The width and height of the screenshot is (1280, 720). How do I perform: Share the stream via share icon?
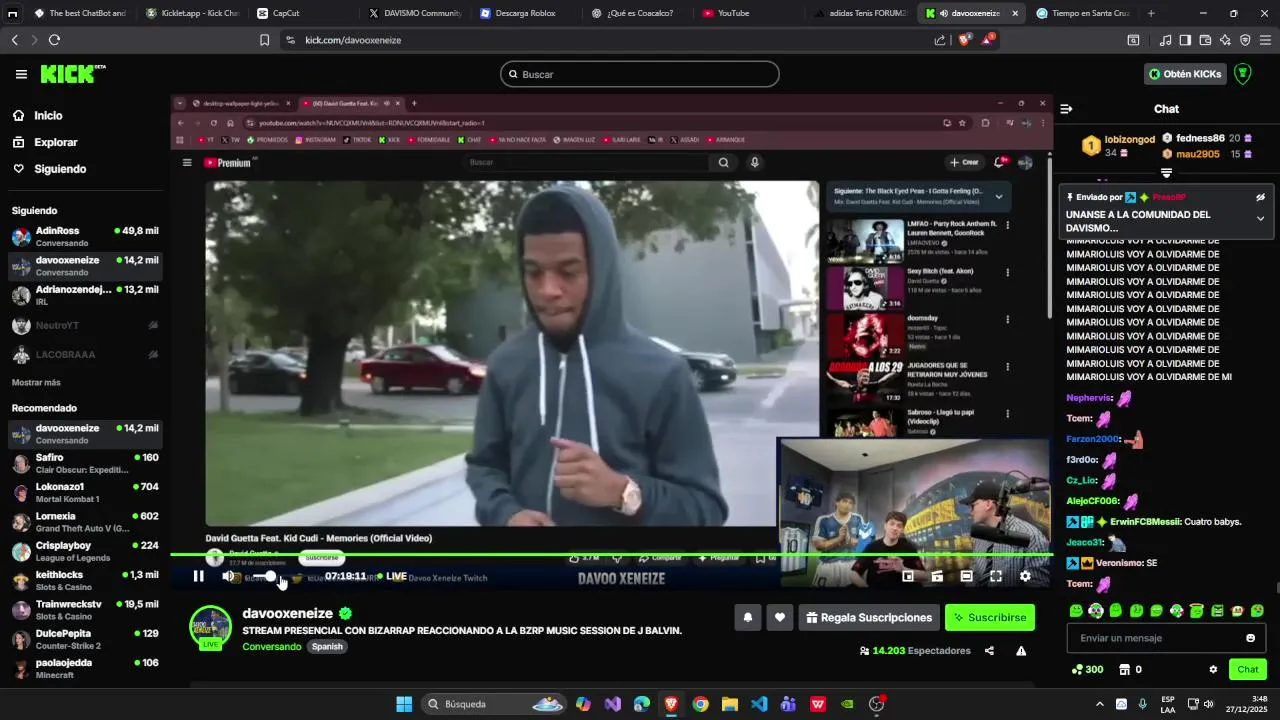click(x=989, y=651)
